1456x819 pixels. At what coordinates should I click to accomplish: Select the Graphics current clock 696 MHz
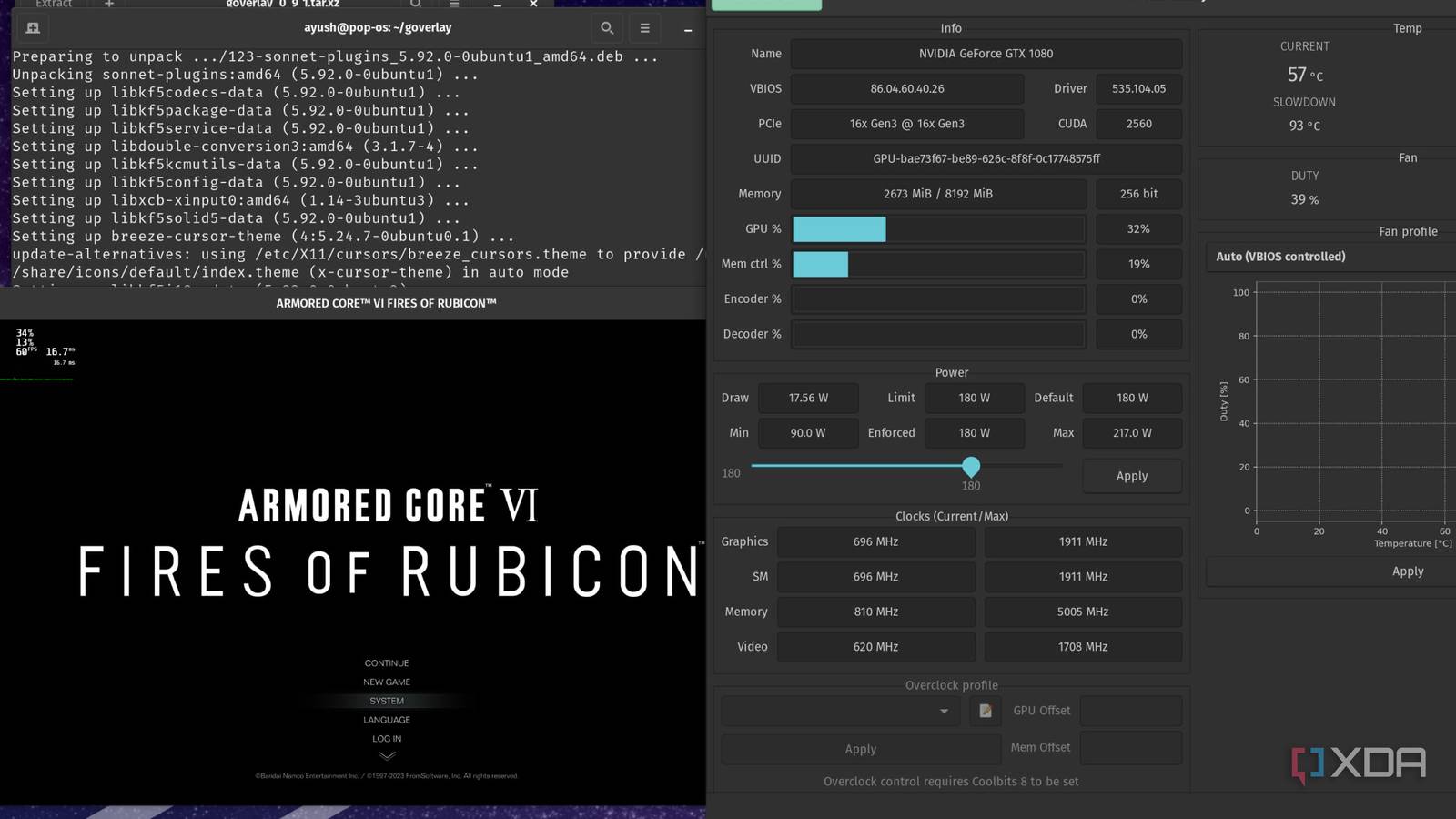point(875,541)
